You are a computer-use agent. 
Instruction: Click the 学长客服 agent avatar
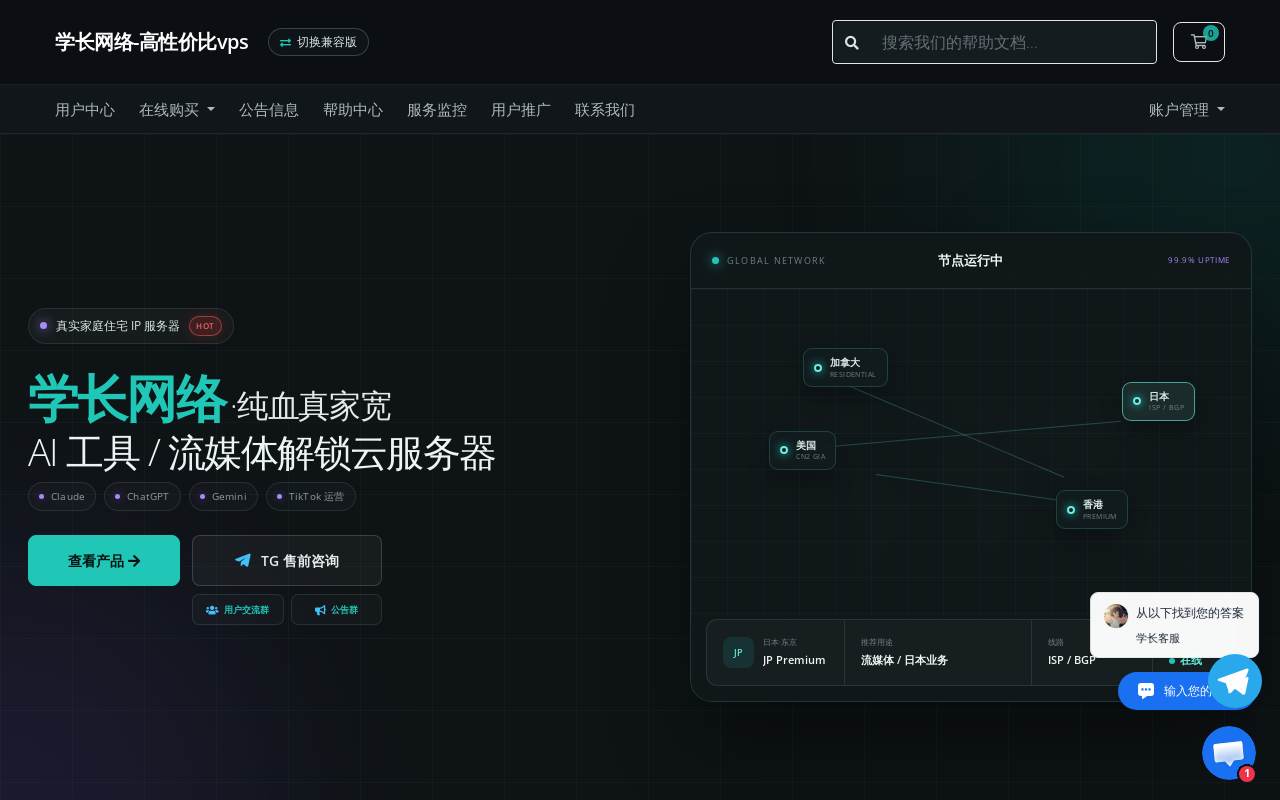tap(1116, 615)
